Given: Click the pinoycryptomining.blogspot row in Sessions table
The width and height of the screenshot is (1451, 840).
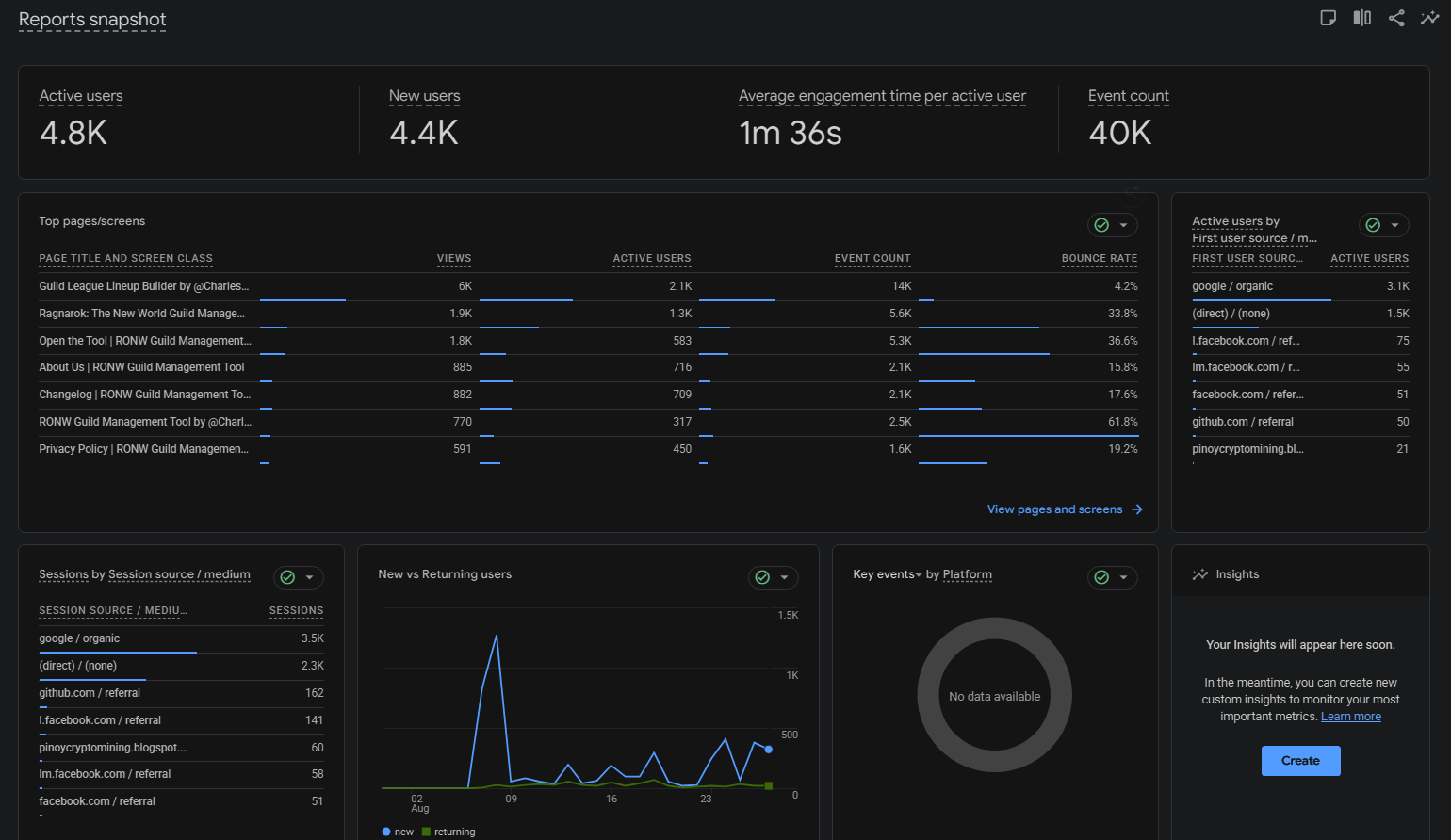Looking at the screenshot, I should click(x=181, y=748).
